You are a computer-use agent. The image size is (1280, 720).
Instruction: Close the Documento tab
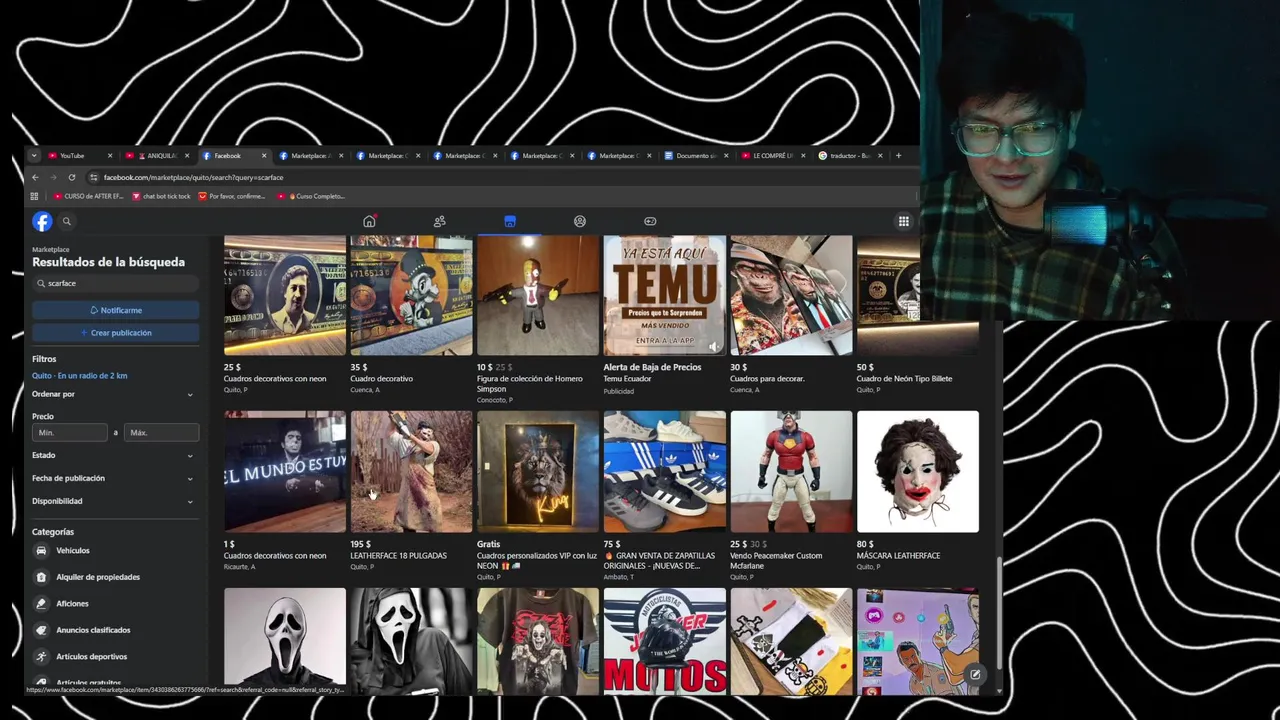(726, 155)
